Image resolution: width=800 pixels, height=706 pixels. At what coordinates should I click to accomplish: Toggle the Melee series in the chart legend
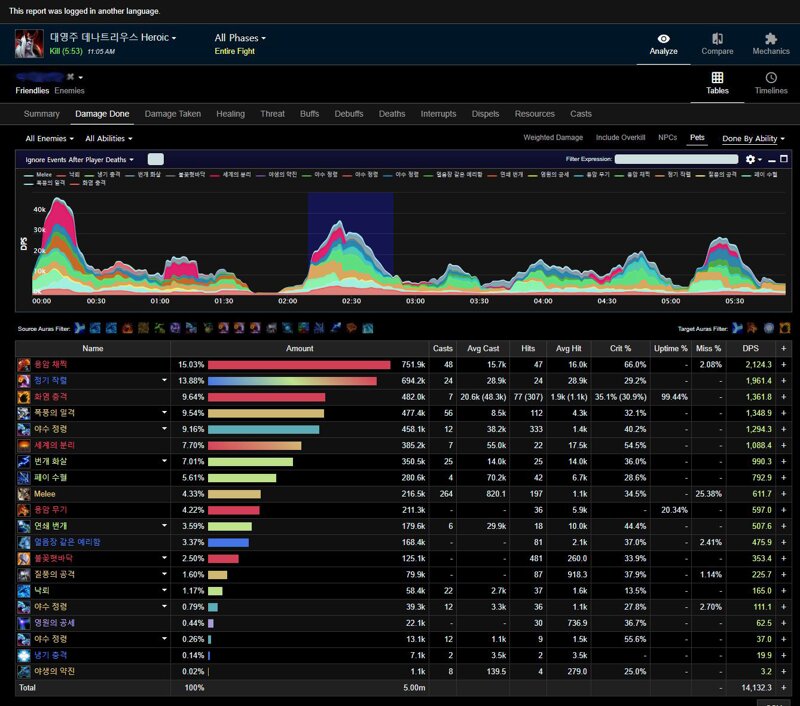click(38, 174)
